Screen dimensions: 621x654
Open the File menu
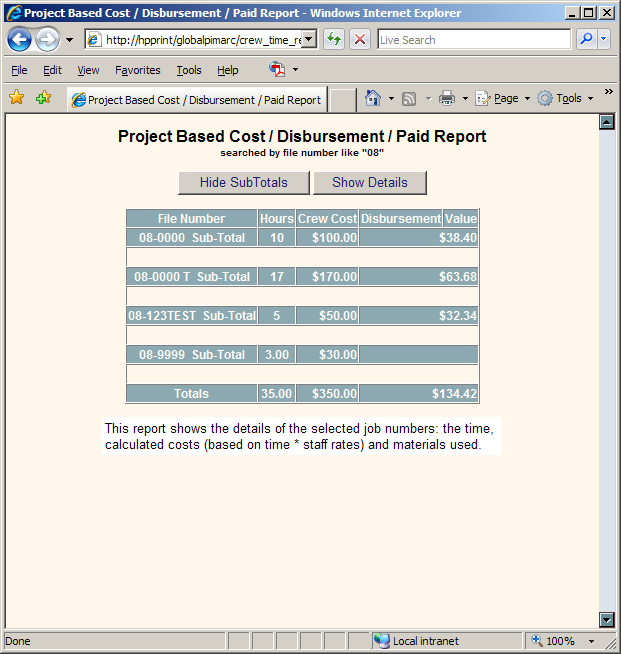click(x=19, y=70)
